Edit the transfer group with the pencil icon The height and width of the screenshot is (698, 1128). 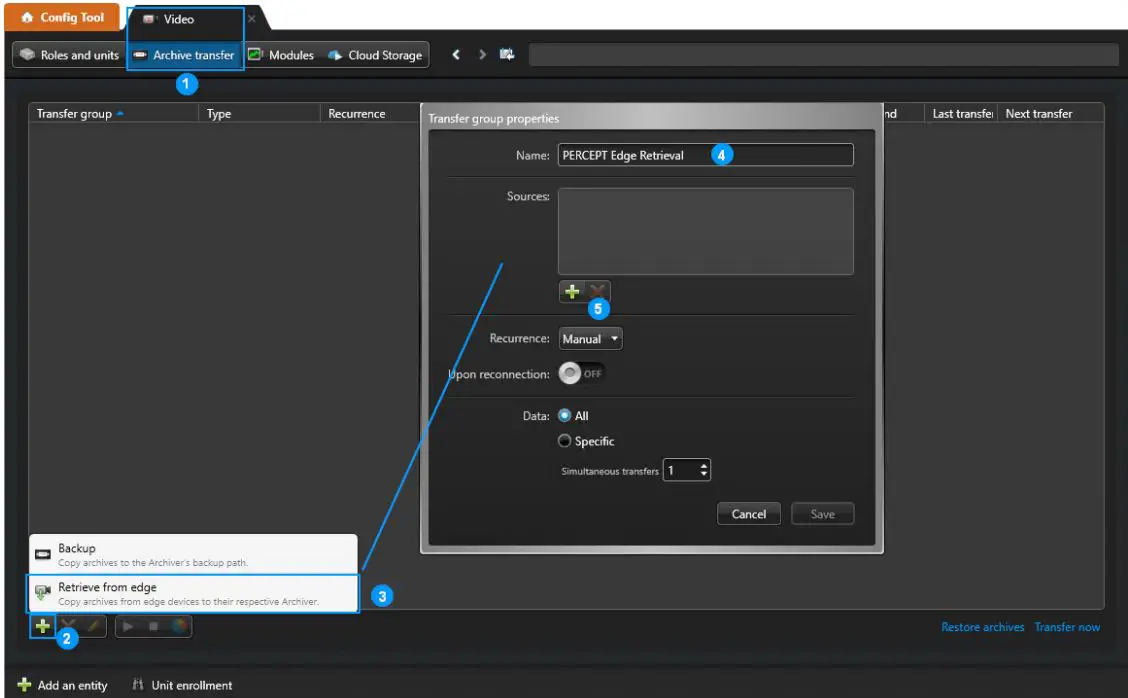[94, 626]
